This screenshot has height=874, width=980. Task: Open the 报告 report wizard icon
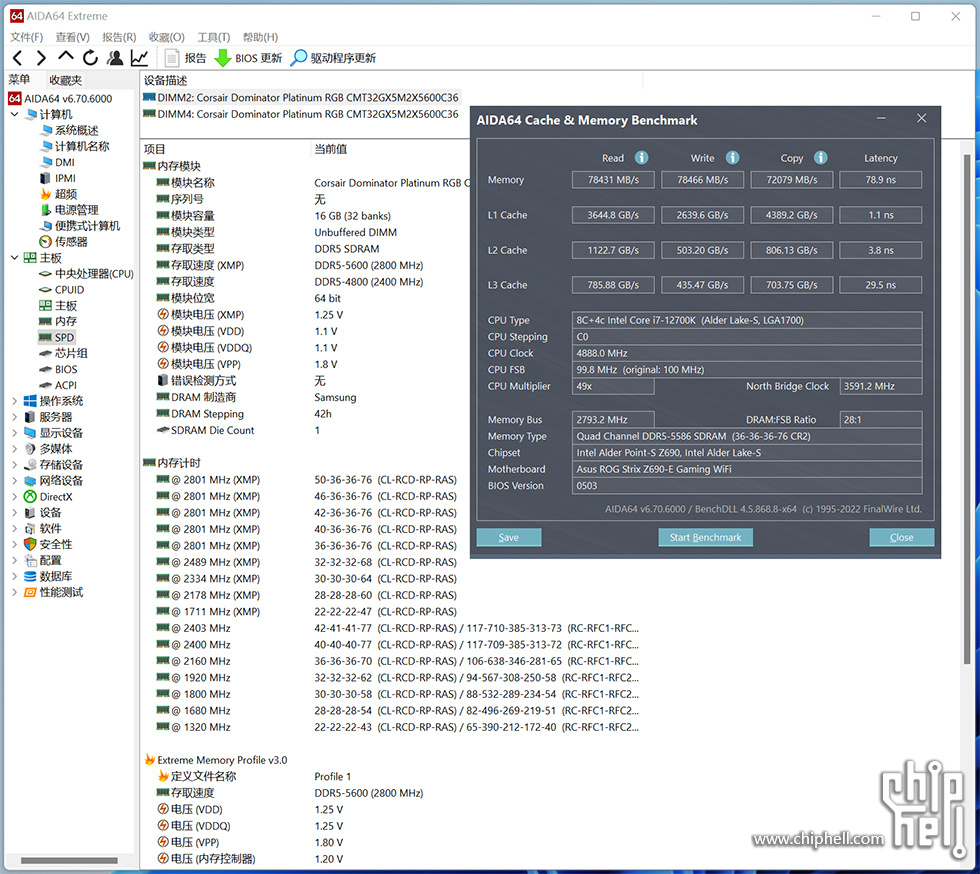tap(172, 58)
